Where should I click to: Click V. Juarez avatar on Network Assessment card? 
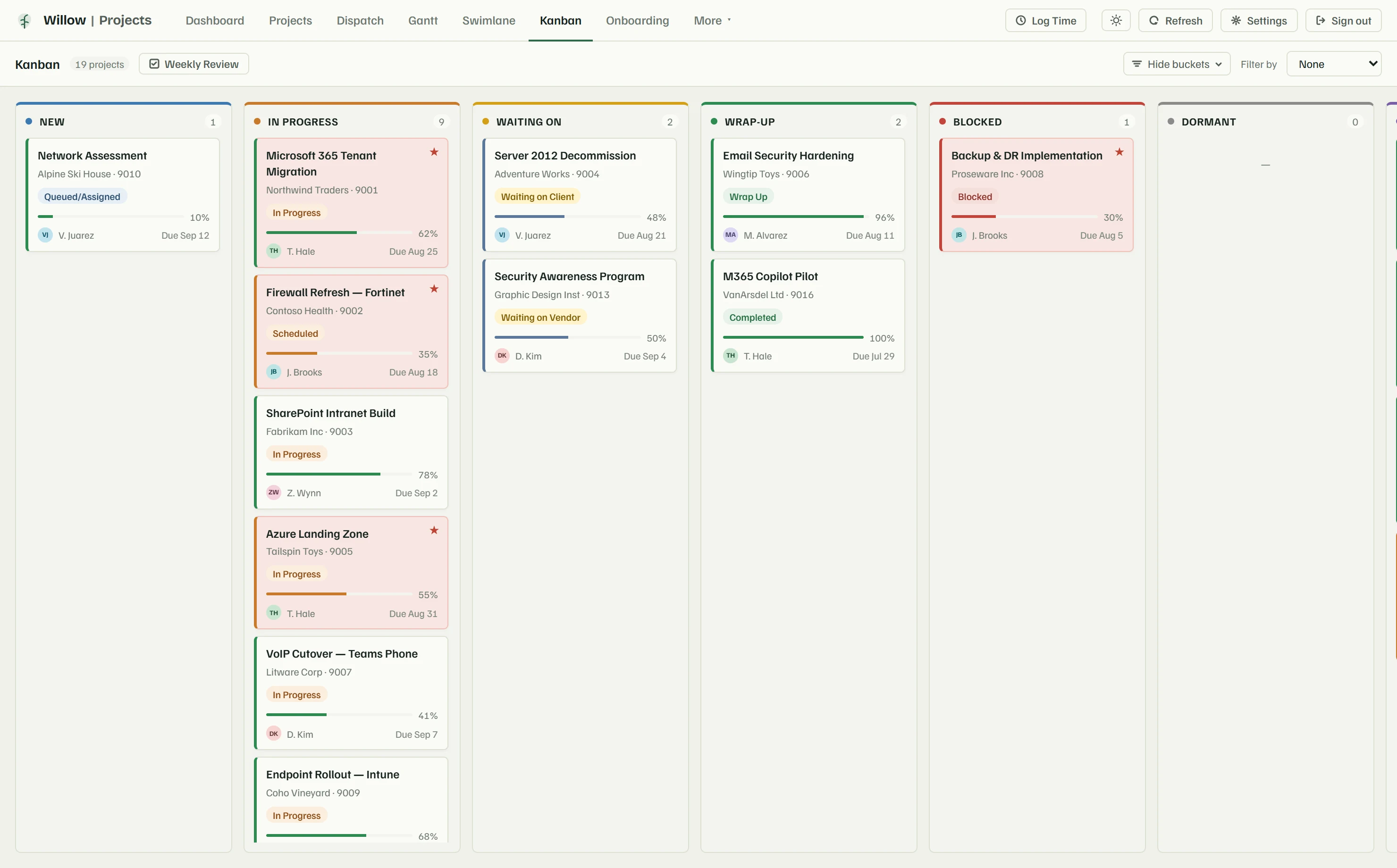[x=45, y=235]
